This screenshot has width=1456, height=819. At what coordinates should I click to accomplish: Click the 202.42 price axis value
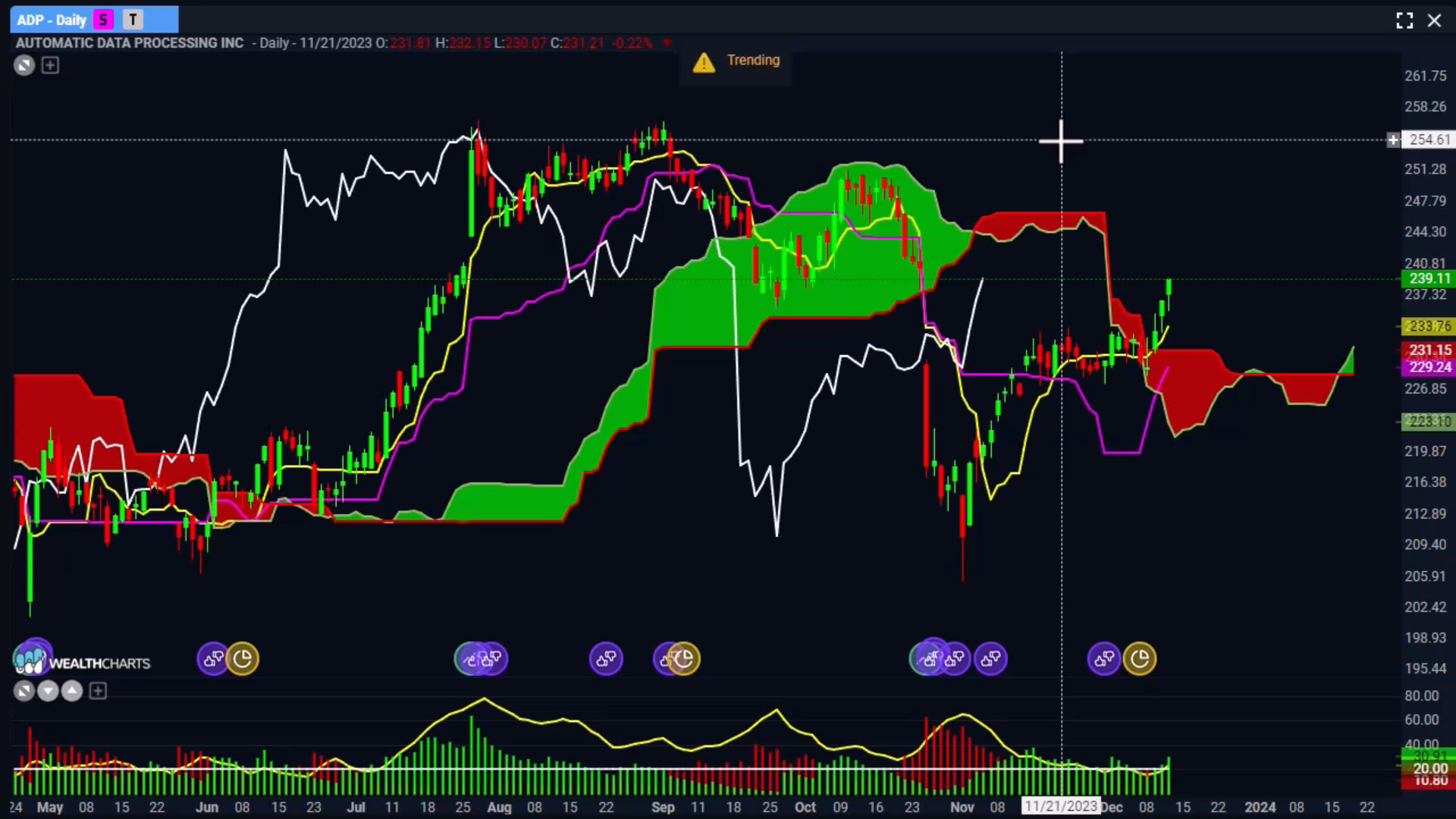1425,607
